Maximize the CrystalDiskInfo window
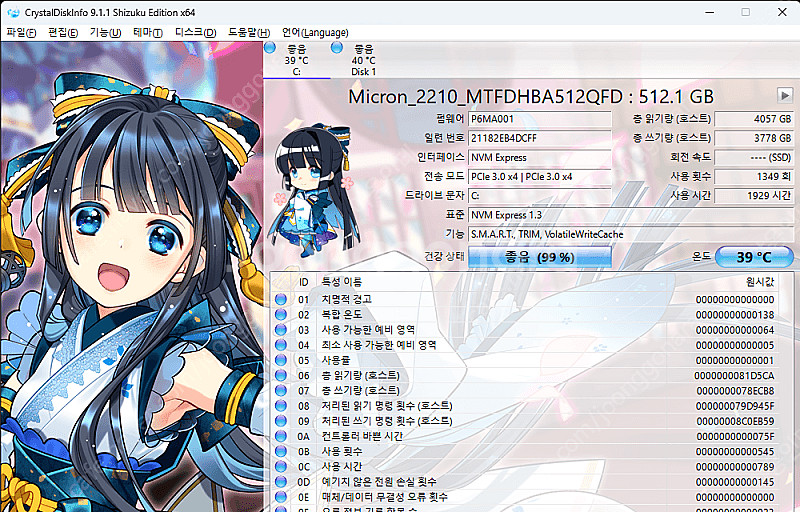The width and height of the screenshot is (800, 512). pos(745,12)
